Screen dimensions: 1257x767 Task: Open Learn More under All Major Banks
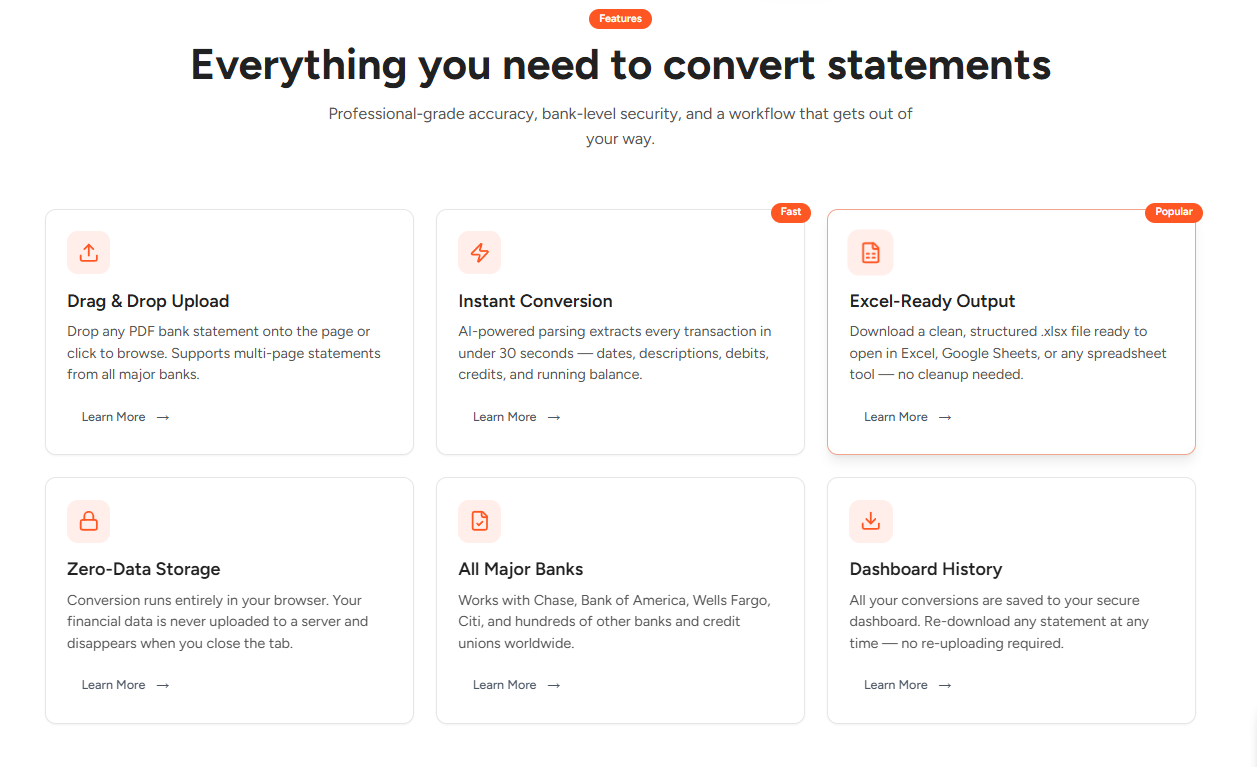[505, 684]
